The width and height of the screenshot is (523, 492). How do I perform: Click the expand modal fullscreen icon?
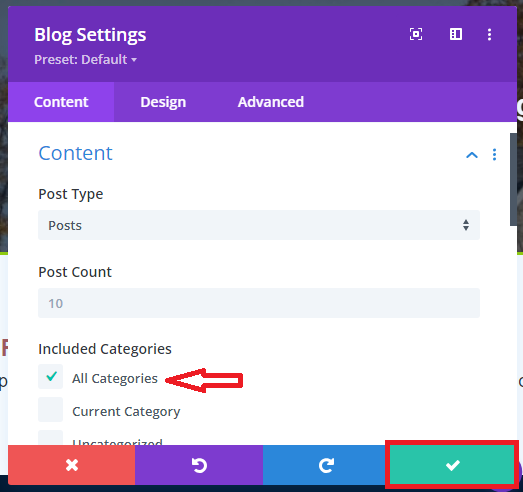pyautogui.click(x=416, y=34)
